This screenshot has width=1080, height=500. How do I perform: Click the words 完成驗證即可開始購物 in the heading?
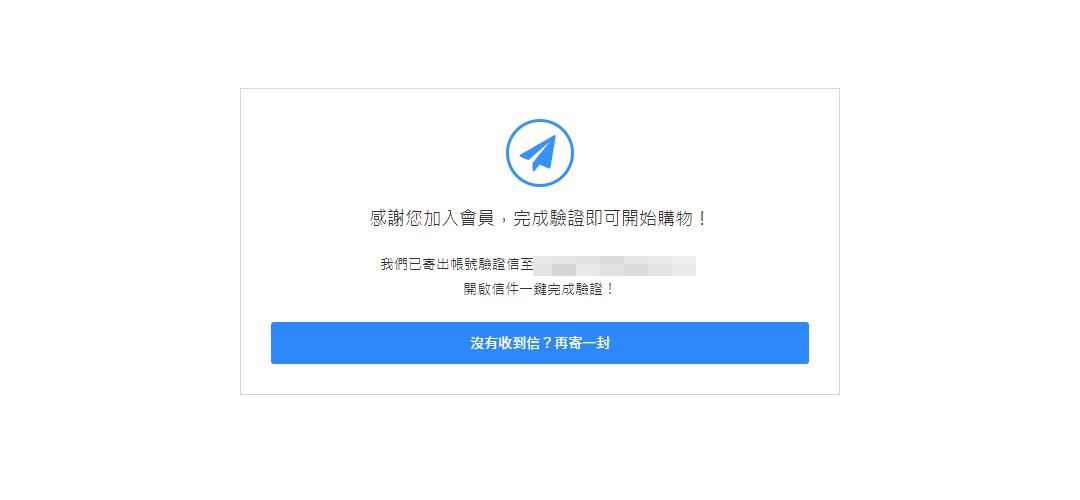601,219
